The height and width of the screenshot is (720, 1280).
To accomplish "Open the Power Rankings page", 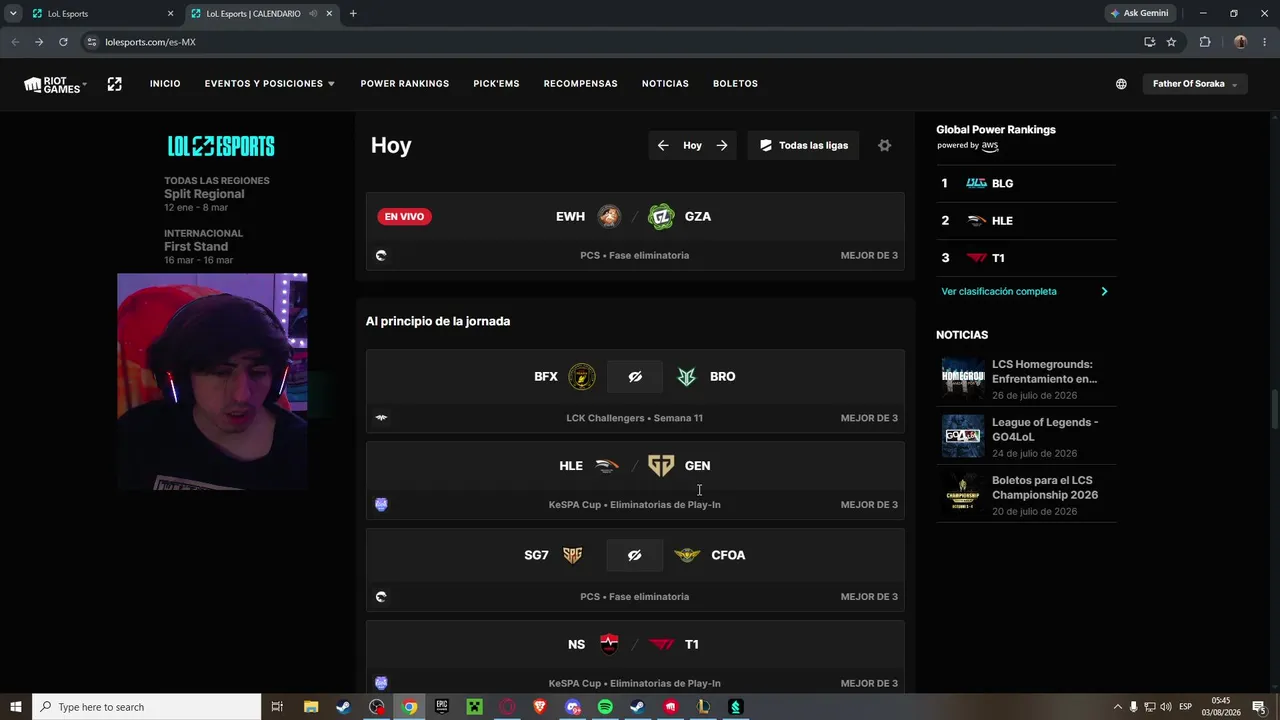I will (405, 84).
